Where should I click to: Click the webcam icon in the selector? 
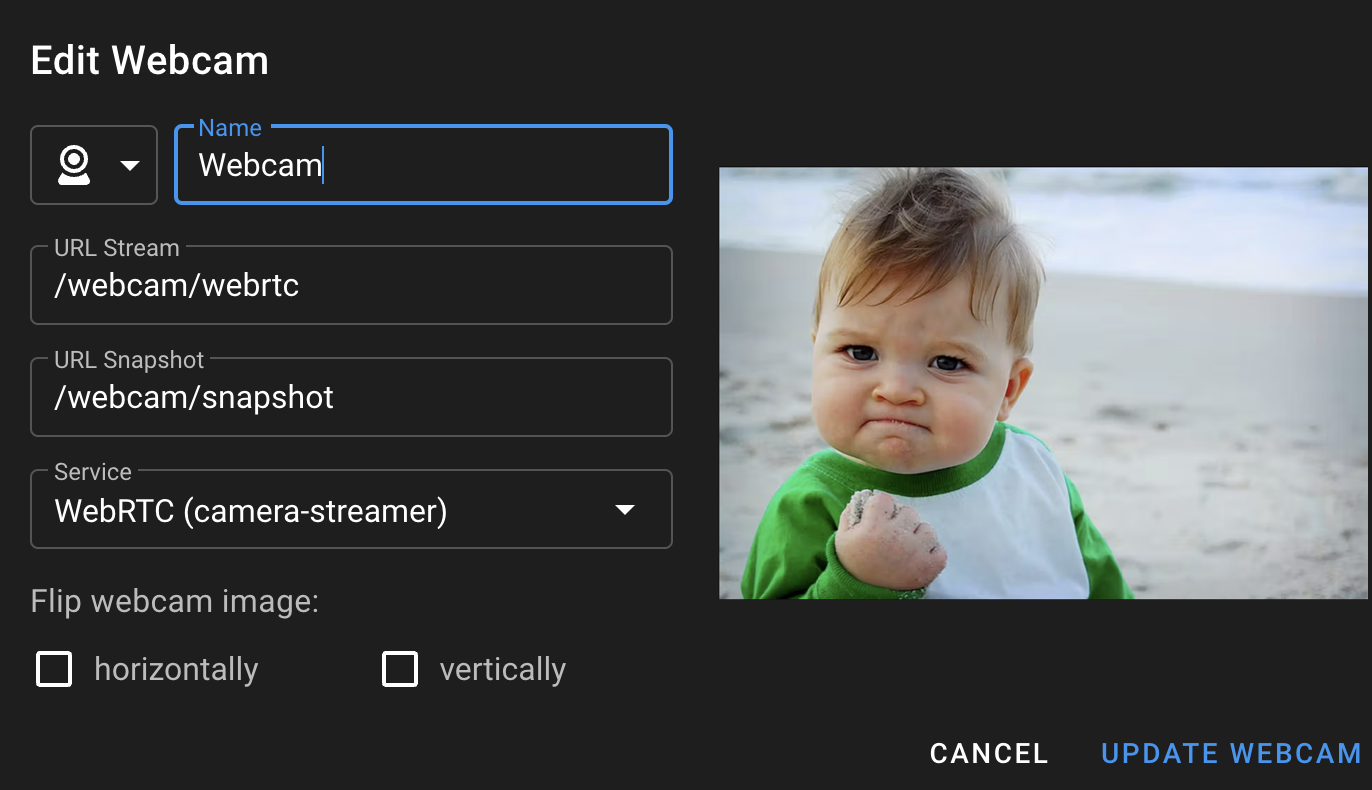tap(74, 165)
